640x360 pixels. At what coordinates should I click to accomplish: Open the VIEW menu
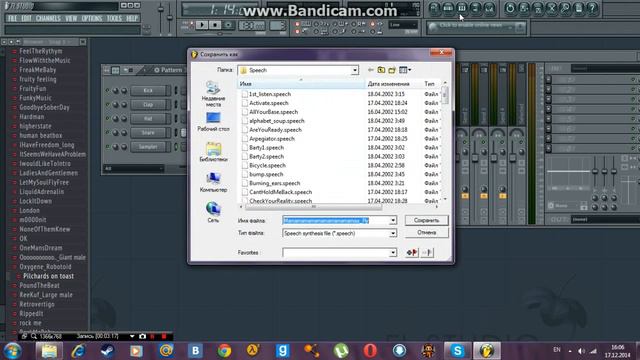[71, 18]
